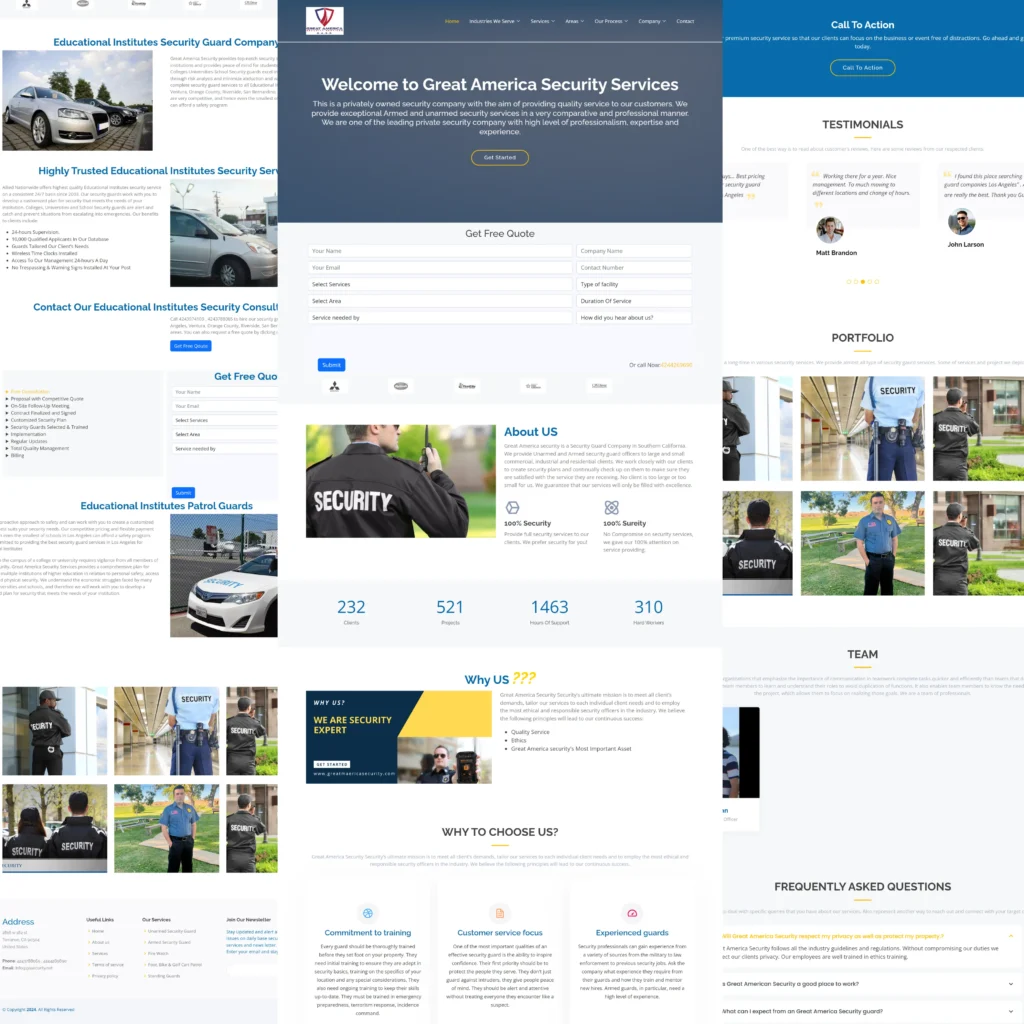This screenshot has width=1024, height=1024.
Task: Click the orange call-now phone number
Action: 677,365
